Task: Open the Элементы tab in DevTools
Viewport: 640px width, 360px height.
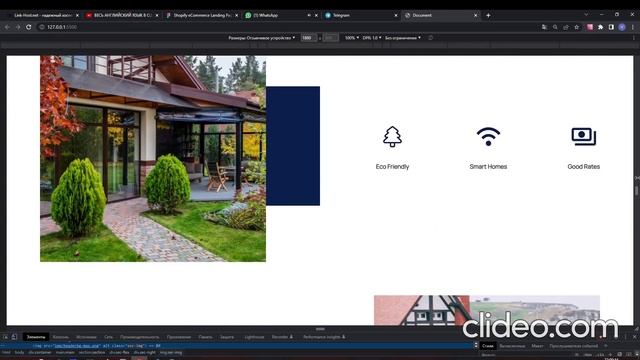Action: tap(36, 337)
